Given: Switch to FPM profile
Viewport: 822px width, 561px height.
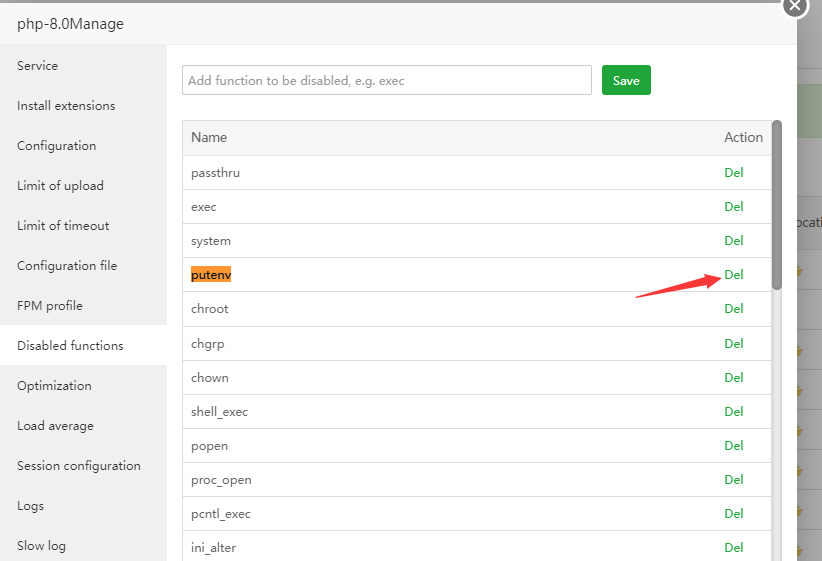Looking at the screenshot, I should 50,306.
